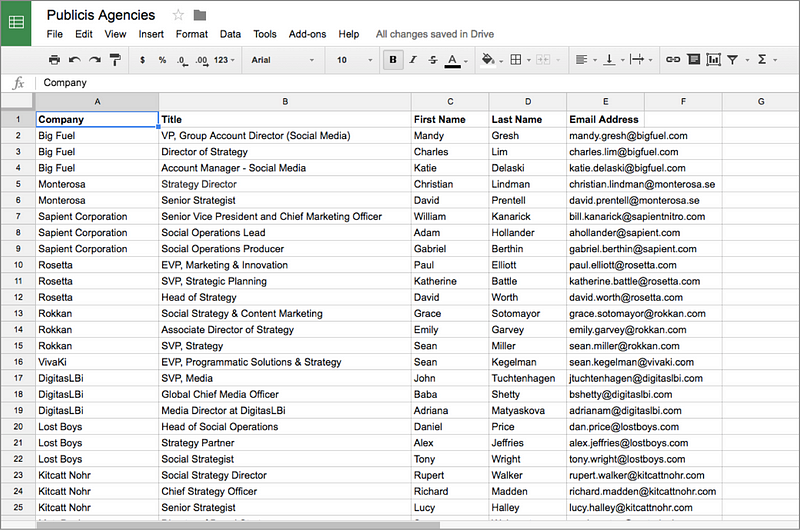Format as currency with dollar icon
800x530 pixels.
coord(142,60)
